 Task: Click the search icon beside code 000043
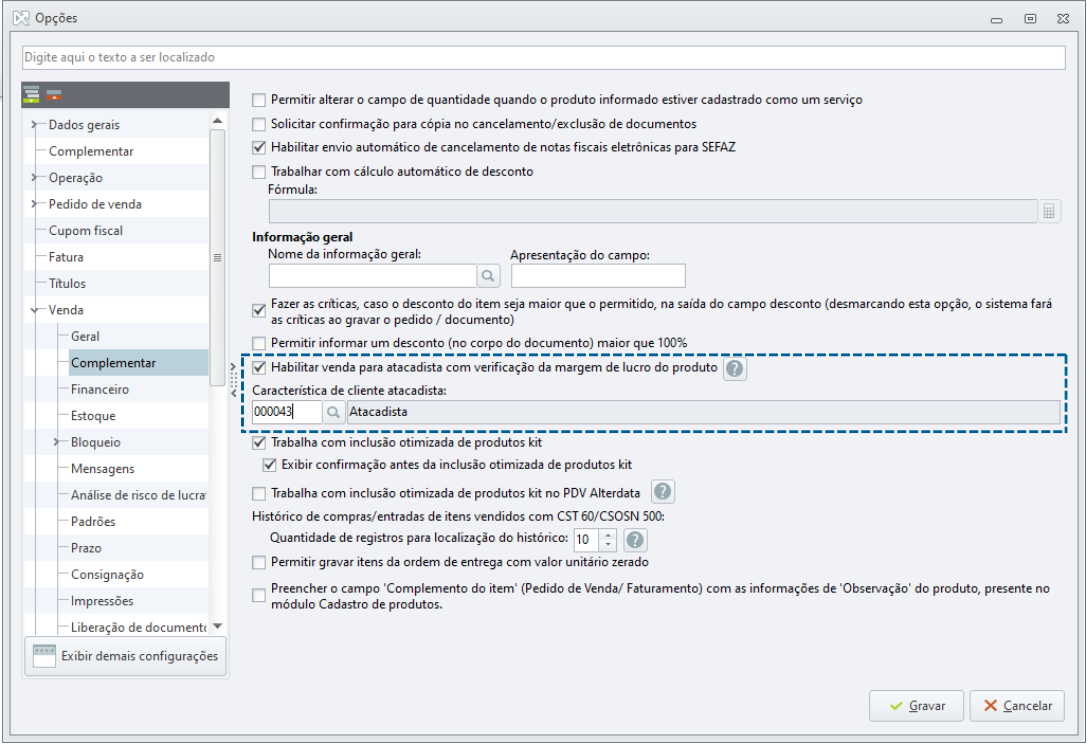click(333, 412)
